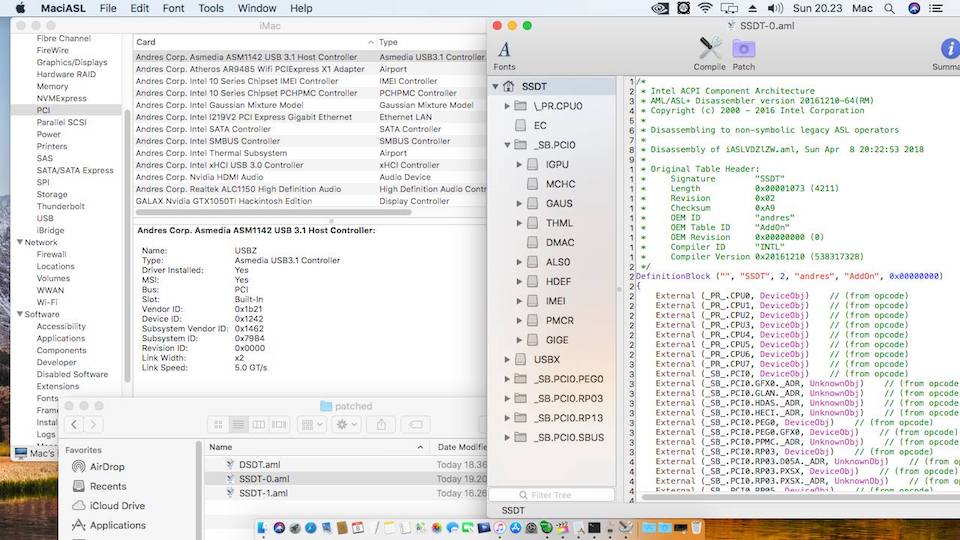Select the Thunderbolt item in System Information sidebar
The width and height of the screenshot is (960, 540).
pyautogui.click(x=61, y=206)
